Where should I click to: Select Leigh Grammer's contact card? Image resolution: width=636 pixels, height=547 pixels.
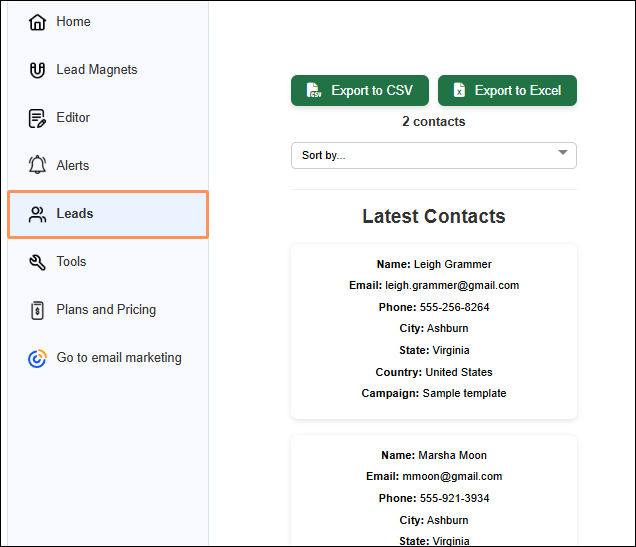pos(433,330)
